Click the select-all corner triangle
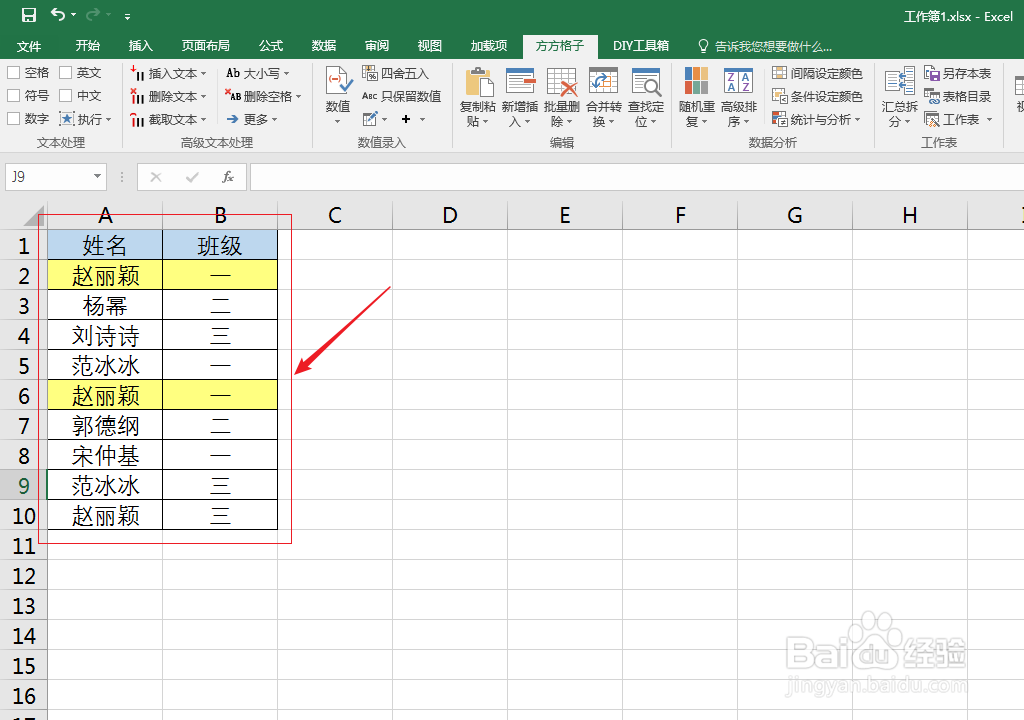Viewport: 1024px width, 720px height. pos(33,216)
